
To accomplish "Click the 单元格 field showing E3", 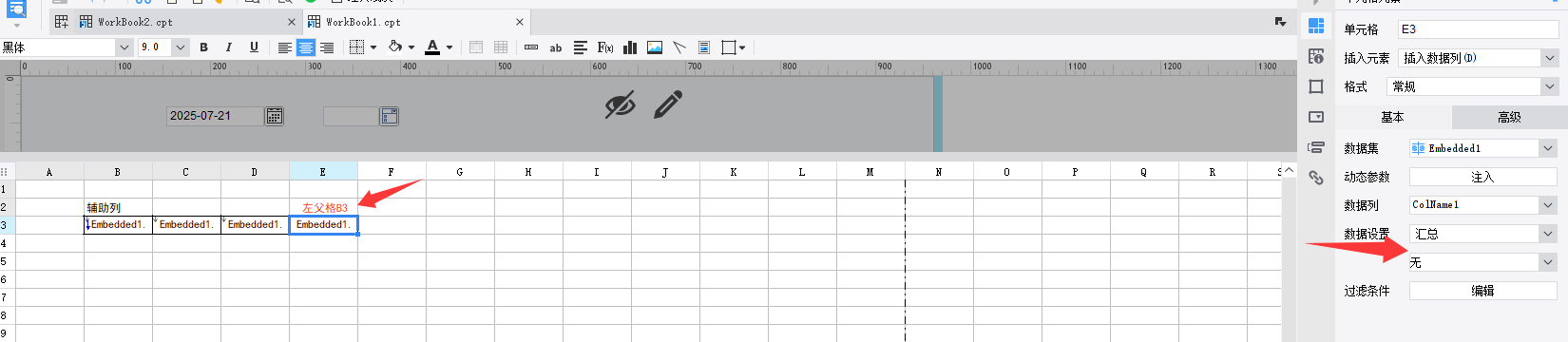I will 1478,29.
